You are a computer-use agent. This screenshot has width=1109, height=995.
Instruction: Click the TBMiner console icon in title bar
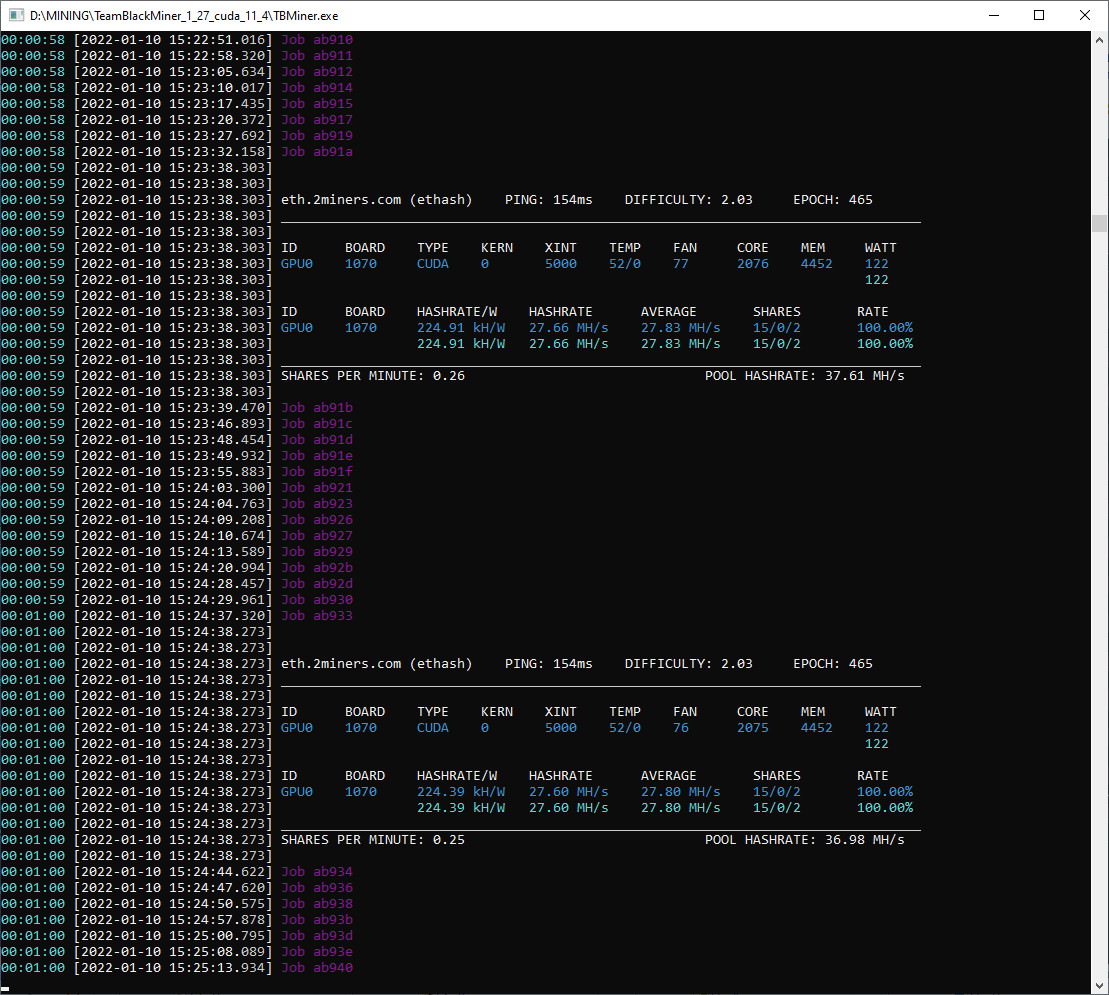coord(16,16)
